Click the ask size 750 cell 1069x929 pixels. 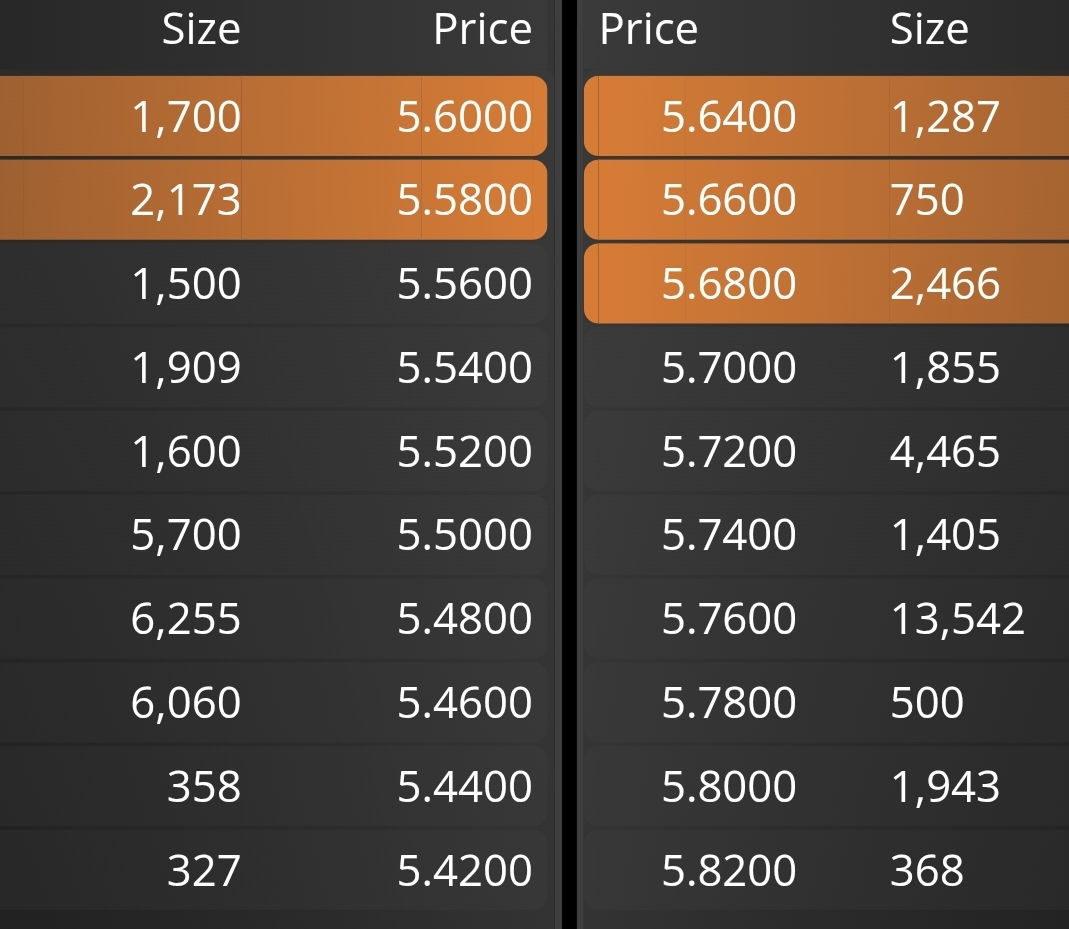[x=927, y=200]
